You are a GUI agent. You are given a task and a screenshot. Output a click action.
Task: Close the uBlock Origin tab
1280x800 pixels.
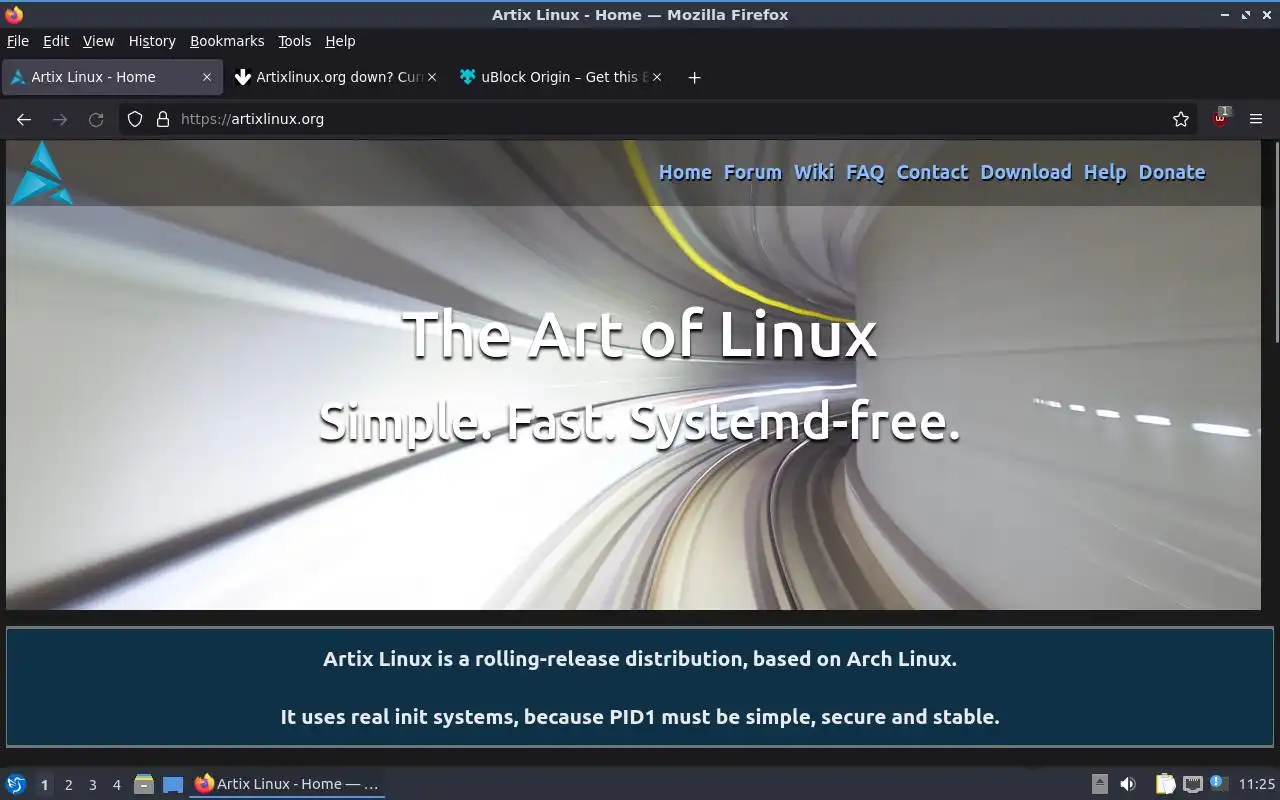coord(657,77)
